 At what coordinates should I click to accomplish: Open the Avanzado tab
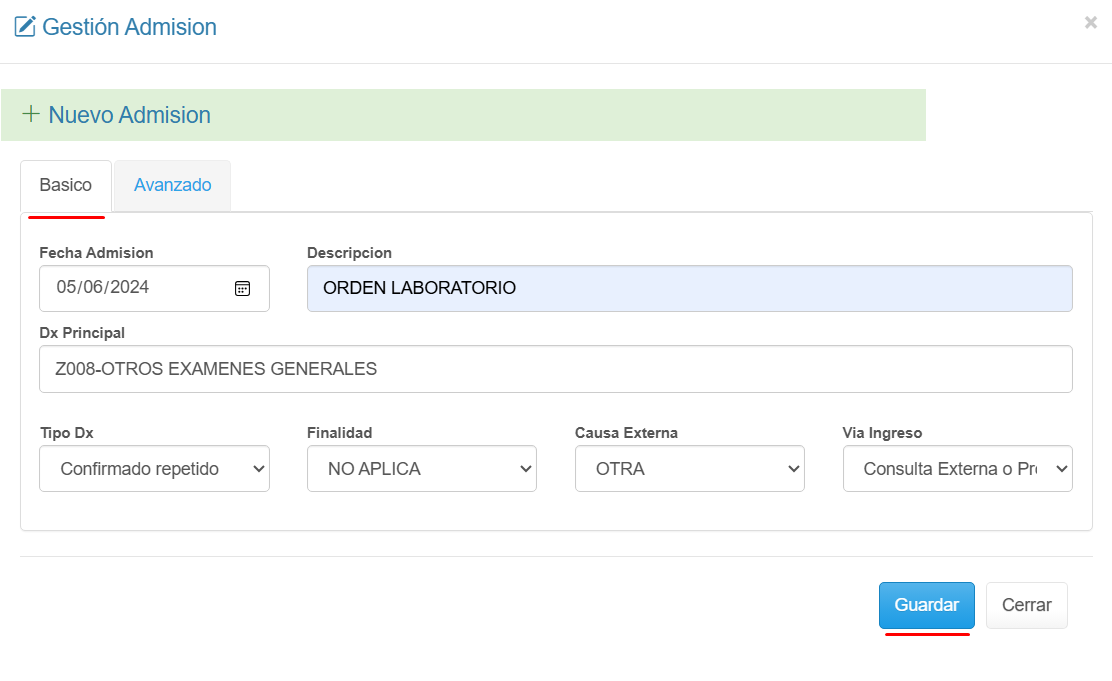[x=173, y=185]
